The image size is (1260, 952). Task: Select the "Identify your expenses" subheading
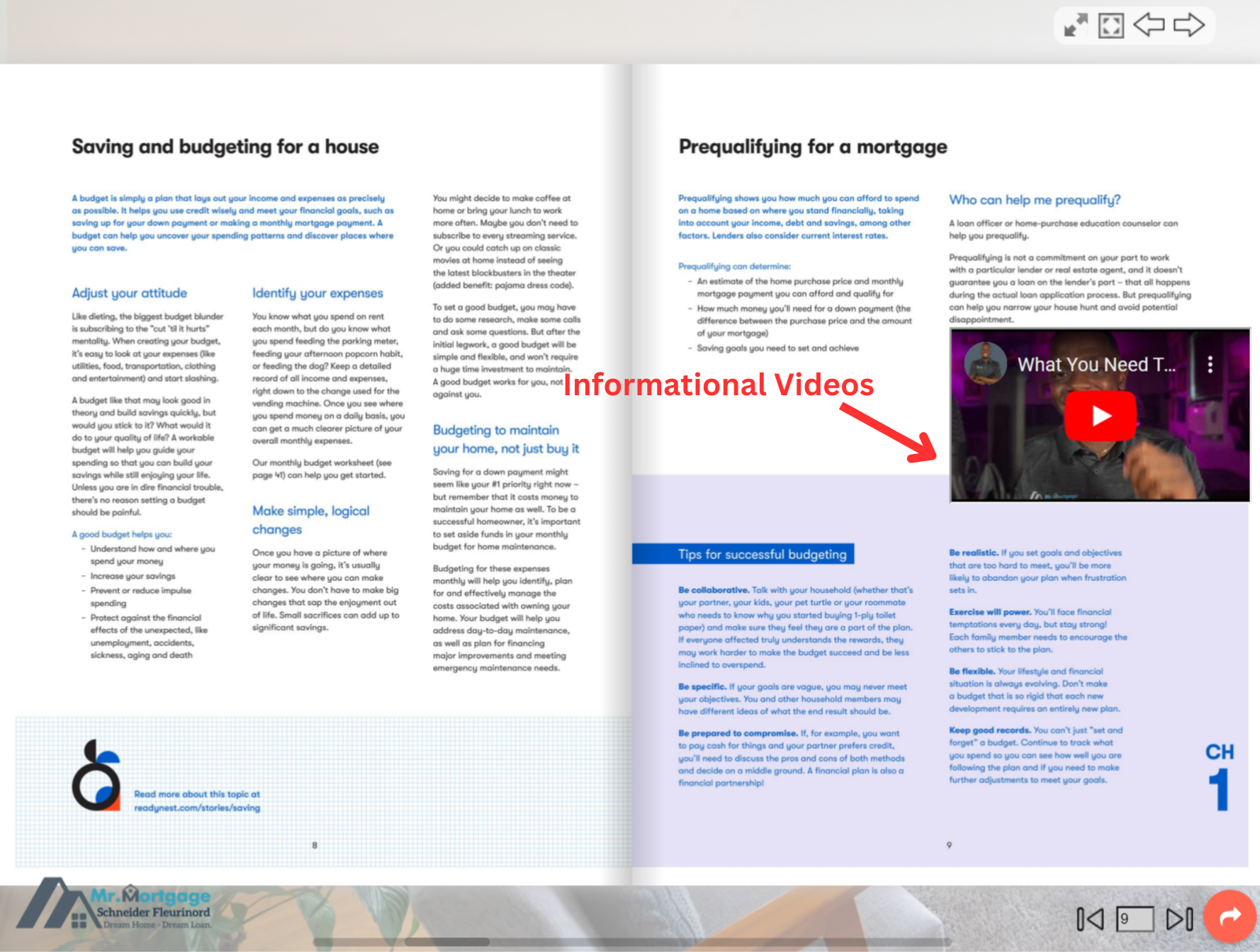tap(317, 293)
